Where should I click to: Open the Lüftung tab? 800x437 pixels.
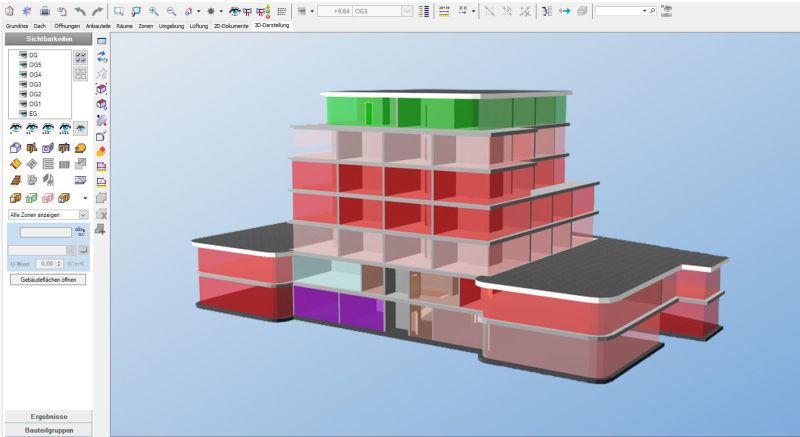[x=200, y=24]
